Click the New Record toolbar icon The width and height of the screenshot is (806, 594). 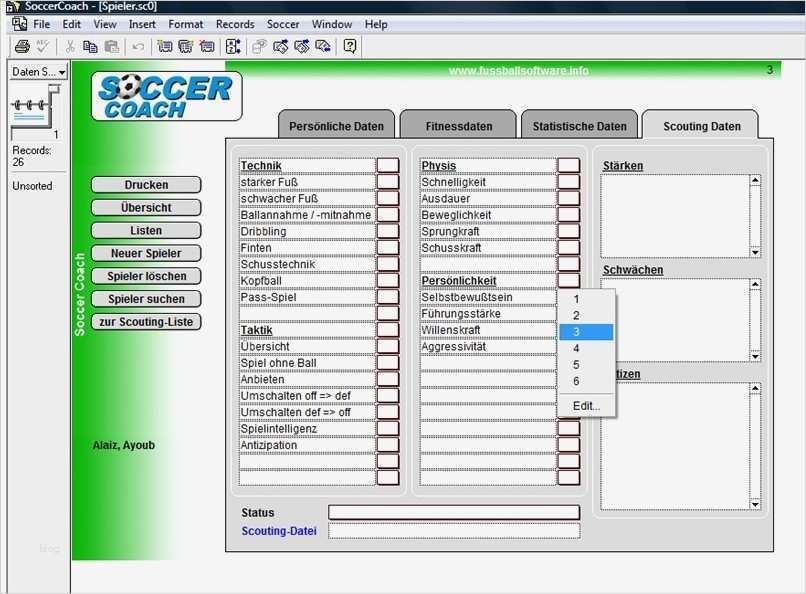tap(164, 47)
